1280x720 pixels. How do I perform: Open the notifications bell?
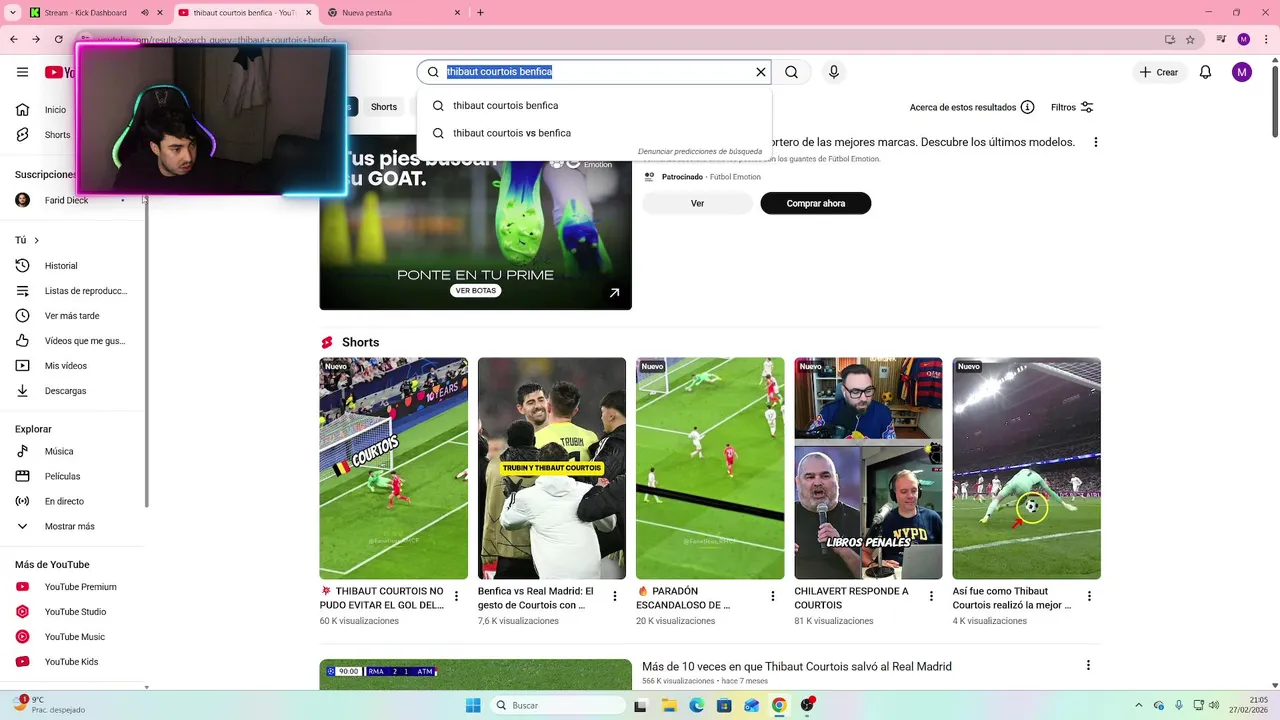click(1205, 72)
